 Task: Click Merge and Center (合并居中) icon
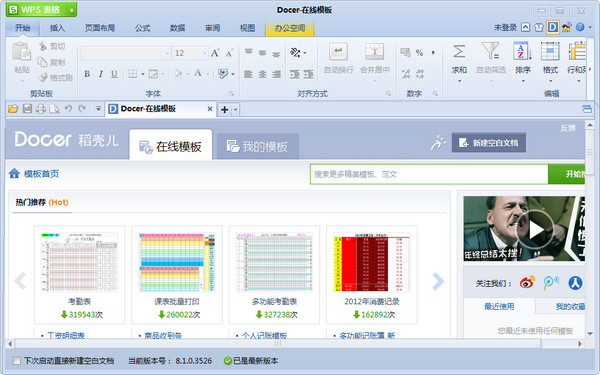[x=375, y=52]
